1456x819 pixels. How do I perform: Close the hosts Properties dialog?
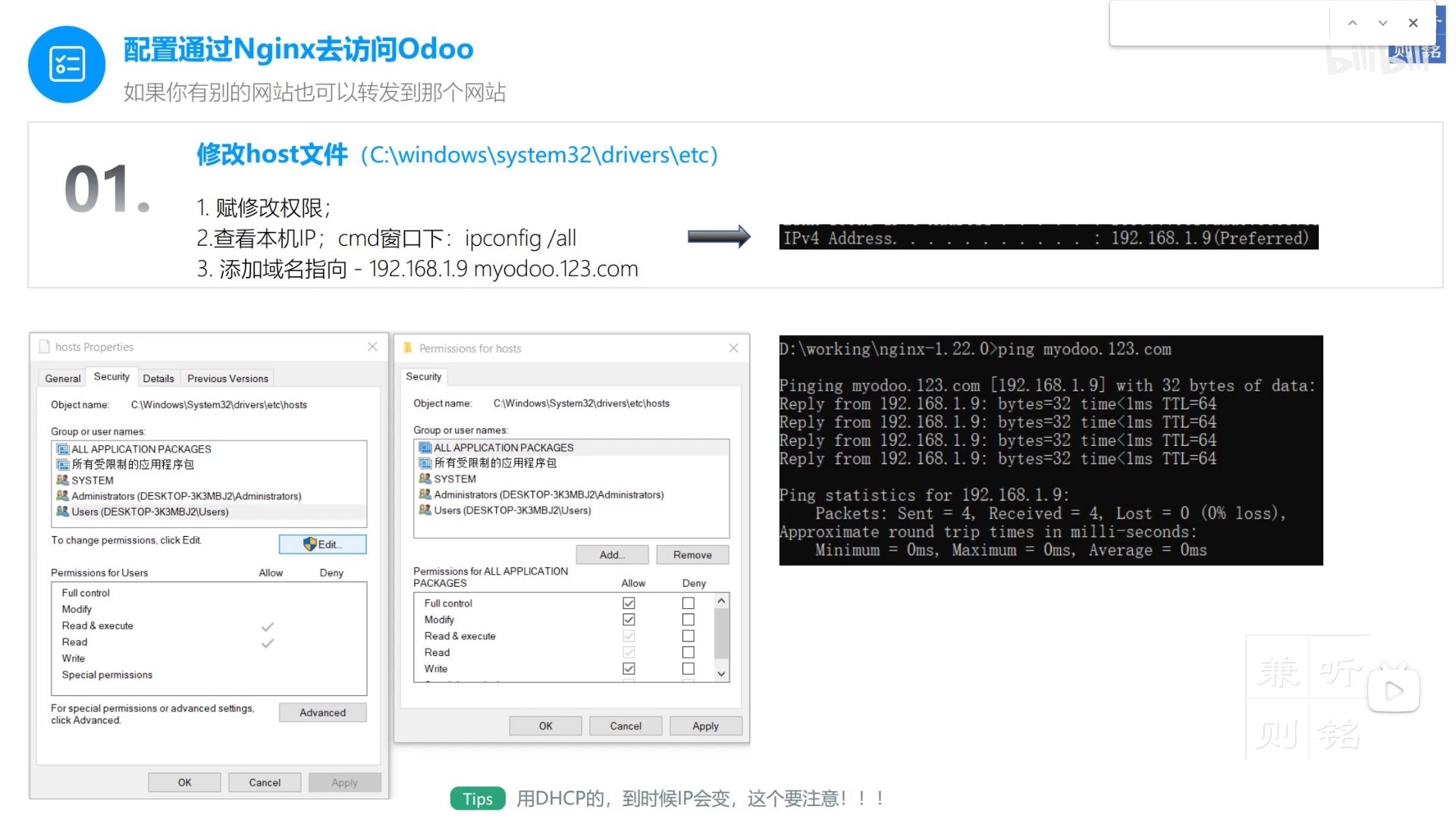372,347
